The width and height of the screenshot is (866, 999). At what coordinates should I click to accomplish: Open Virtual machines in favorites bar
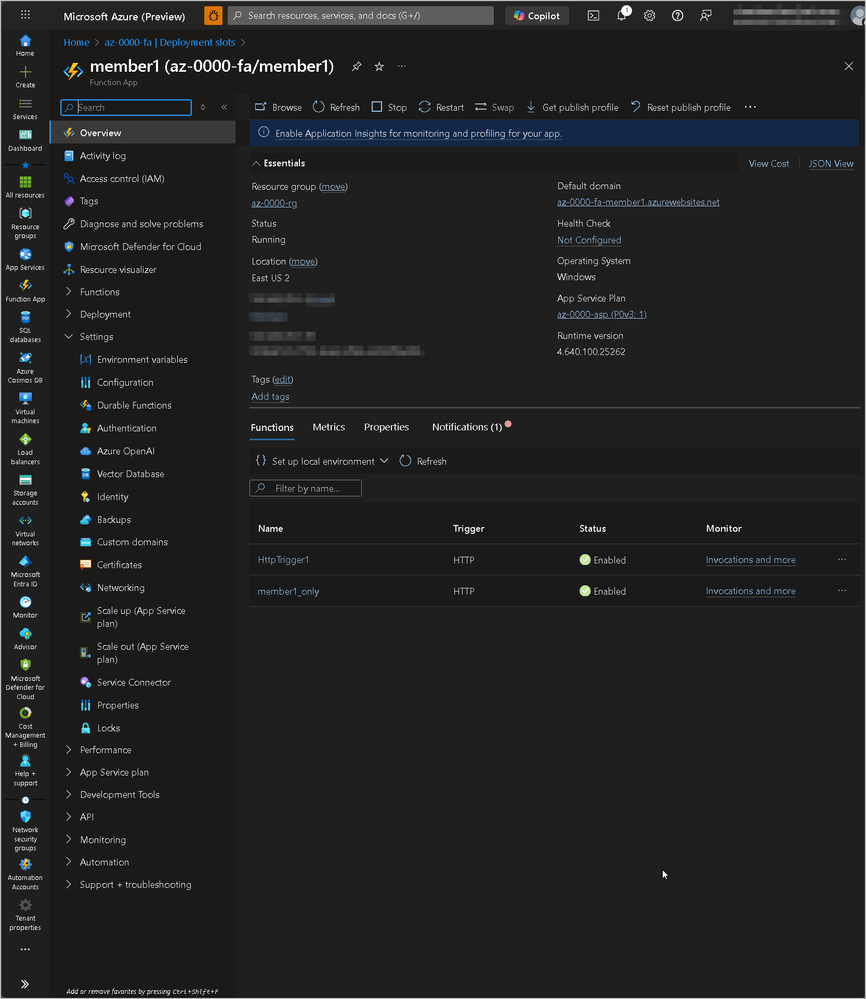click(25, 408)
